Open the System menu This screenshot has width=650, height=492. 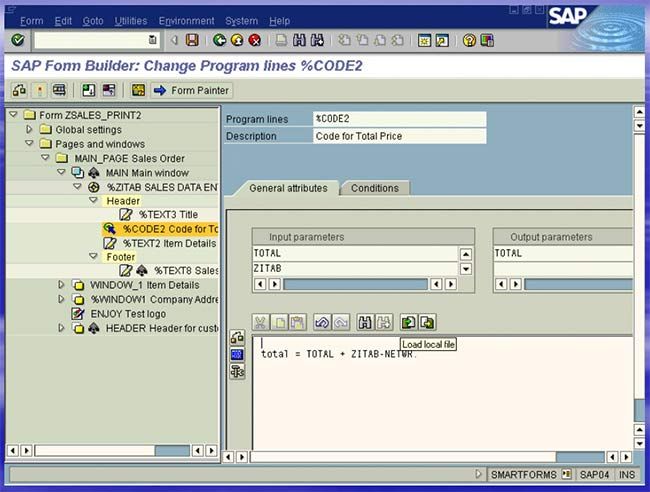pyautogui.click(x=241, y=21)
